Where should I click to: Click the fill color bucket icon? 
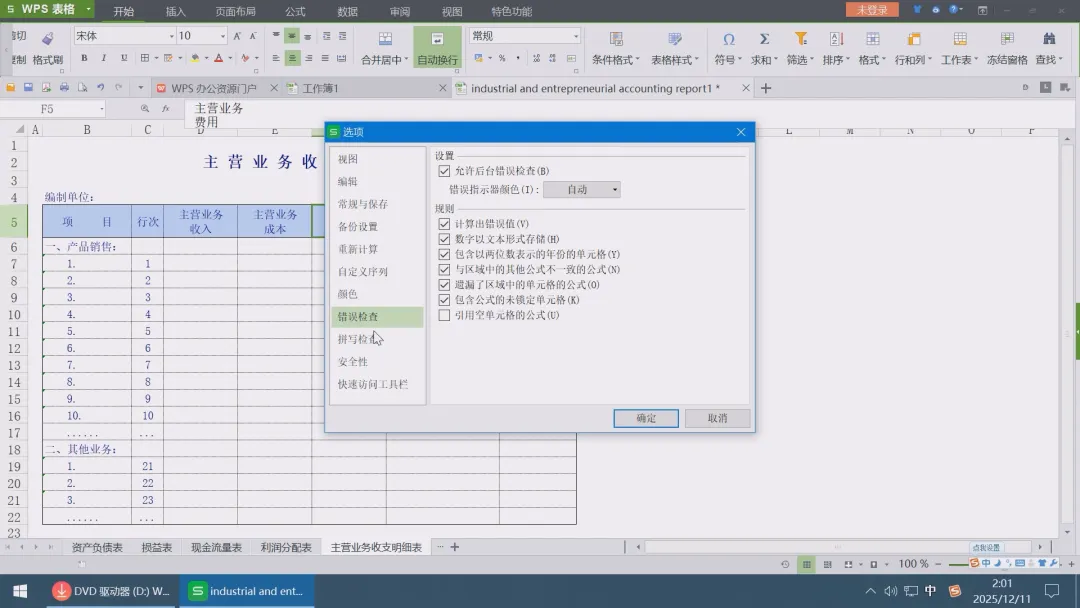[195, 58]
